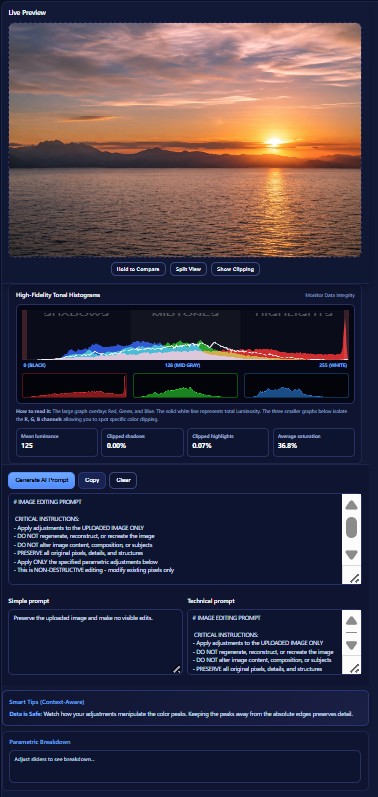Click up arrow of main prompt scrollbar

(352, 505)
